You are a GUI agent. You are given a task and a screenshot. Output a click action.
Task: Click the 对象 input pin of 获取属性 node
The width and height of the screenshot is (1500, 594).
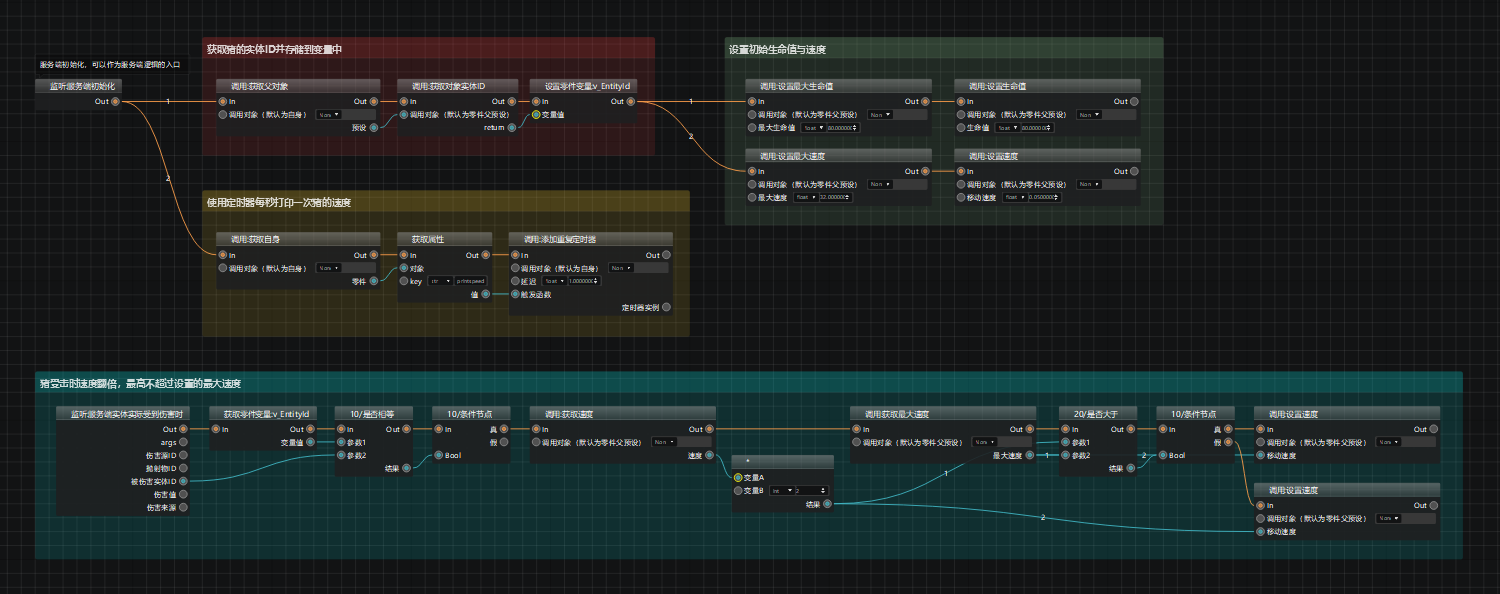(404, 268)
